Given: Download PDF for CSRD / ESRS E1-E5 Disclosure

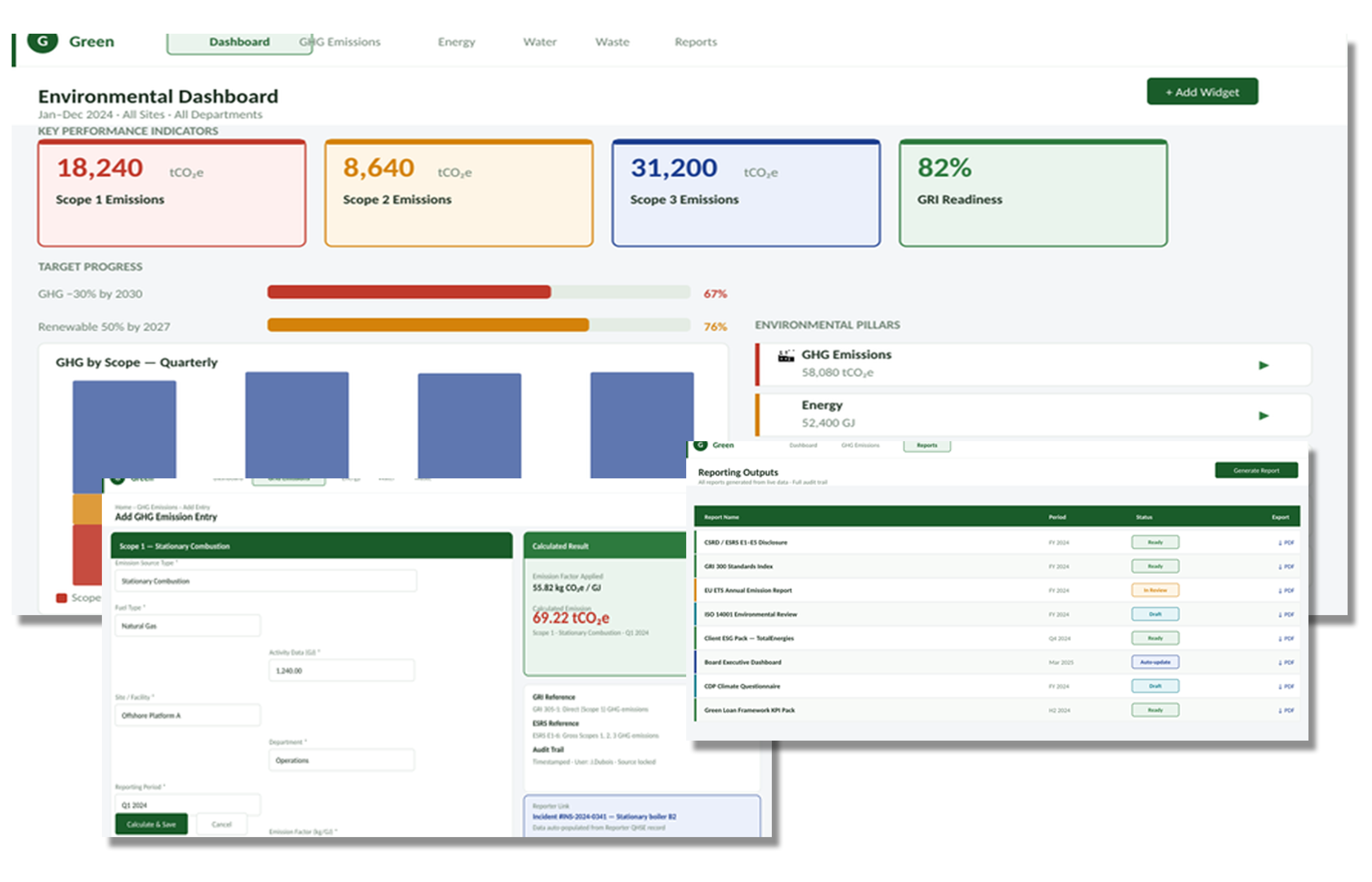Looking at the screenshot, I should 1286,542.
